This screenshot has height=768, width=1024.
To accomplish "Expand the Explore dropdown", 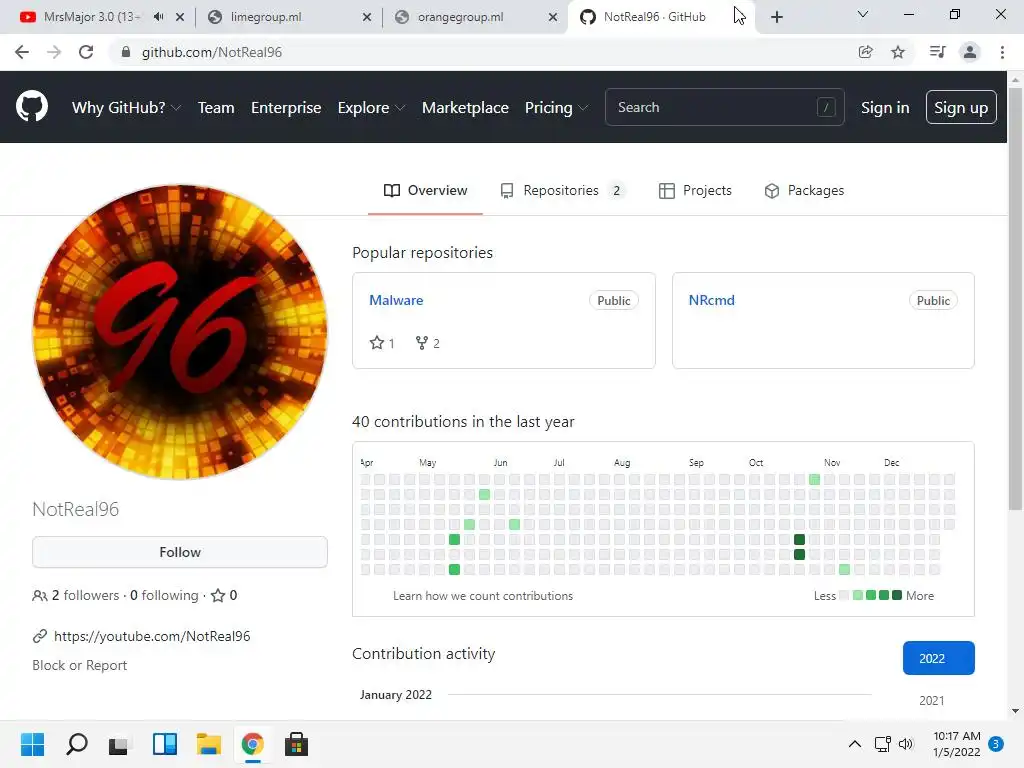I will (x=371, y=107).
